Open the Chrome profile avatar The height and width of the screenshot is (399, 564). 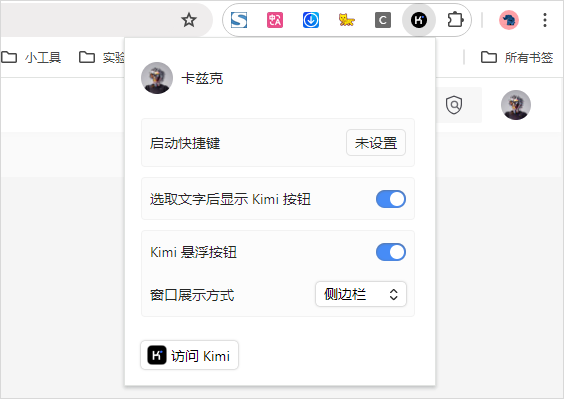[x=509, y=20]
